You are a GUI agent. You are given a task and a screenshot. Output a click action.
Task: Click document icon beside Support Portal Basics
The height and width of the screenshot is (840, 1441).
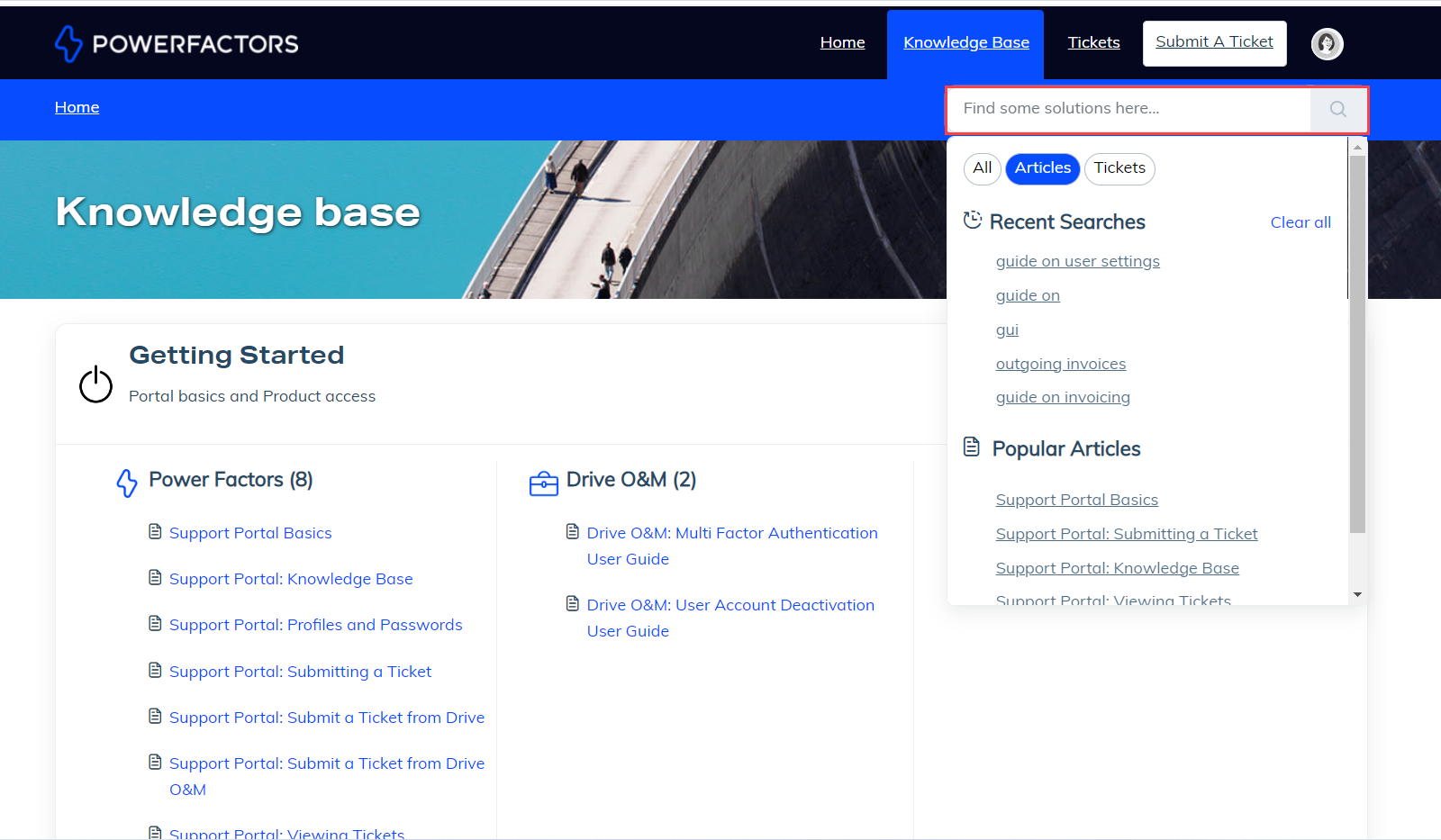155,531
